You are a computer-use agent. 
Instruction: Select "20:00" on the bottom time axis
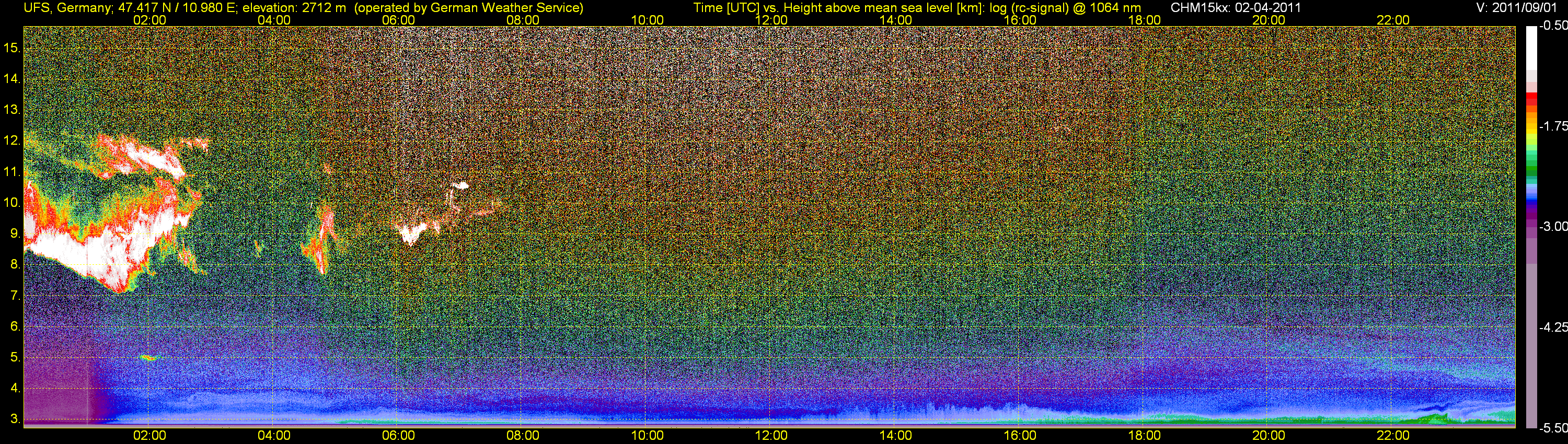(x=1269, y=436)
